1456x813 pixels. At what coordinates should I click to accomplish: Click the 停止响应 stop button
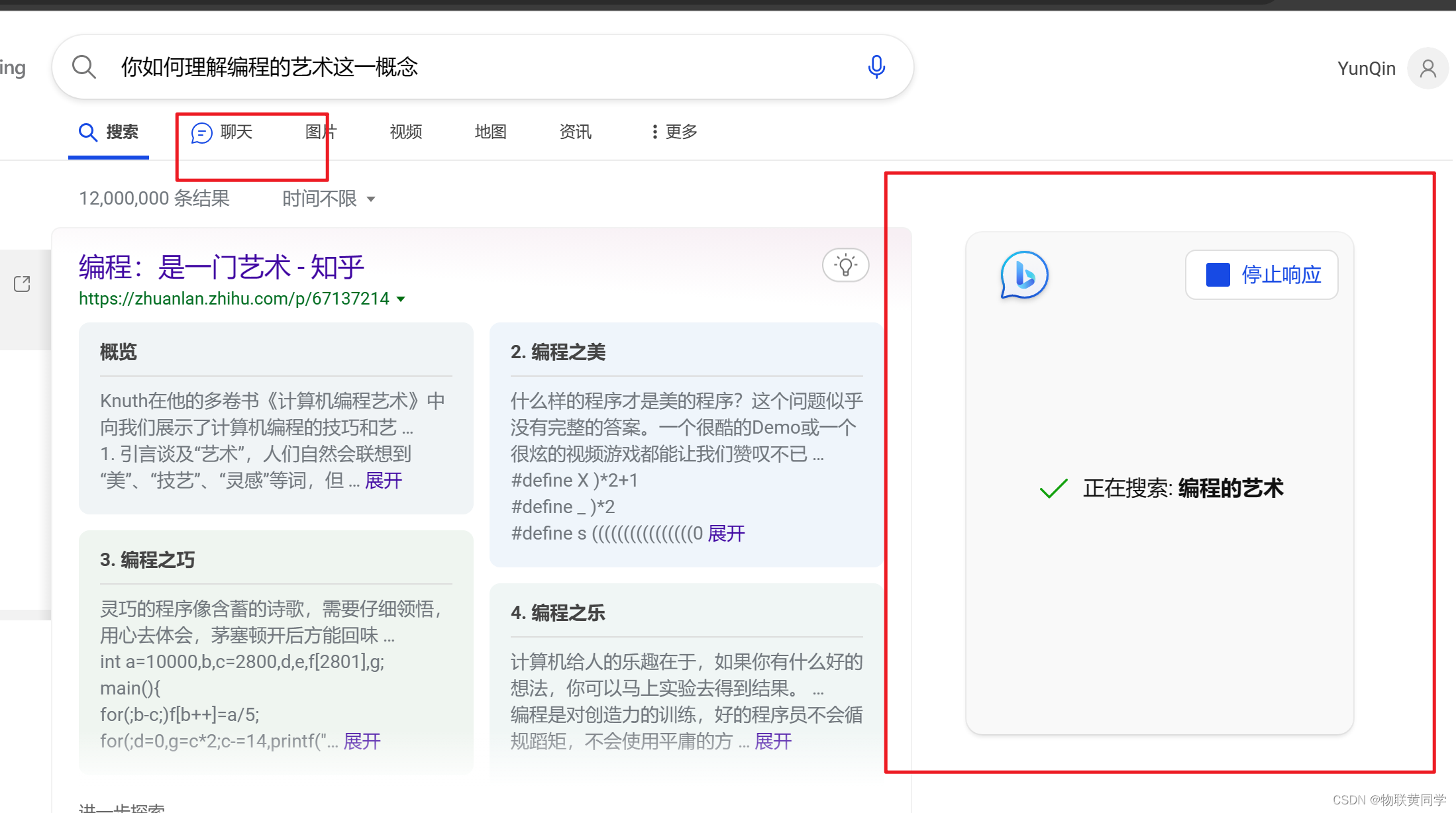[x=1261, y=275]
